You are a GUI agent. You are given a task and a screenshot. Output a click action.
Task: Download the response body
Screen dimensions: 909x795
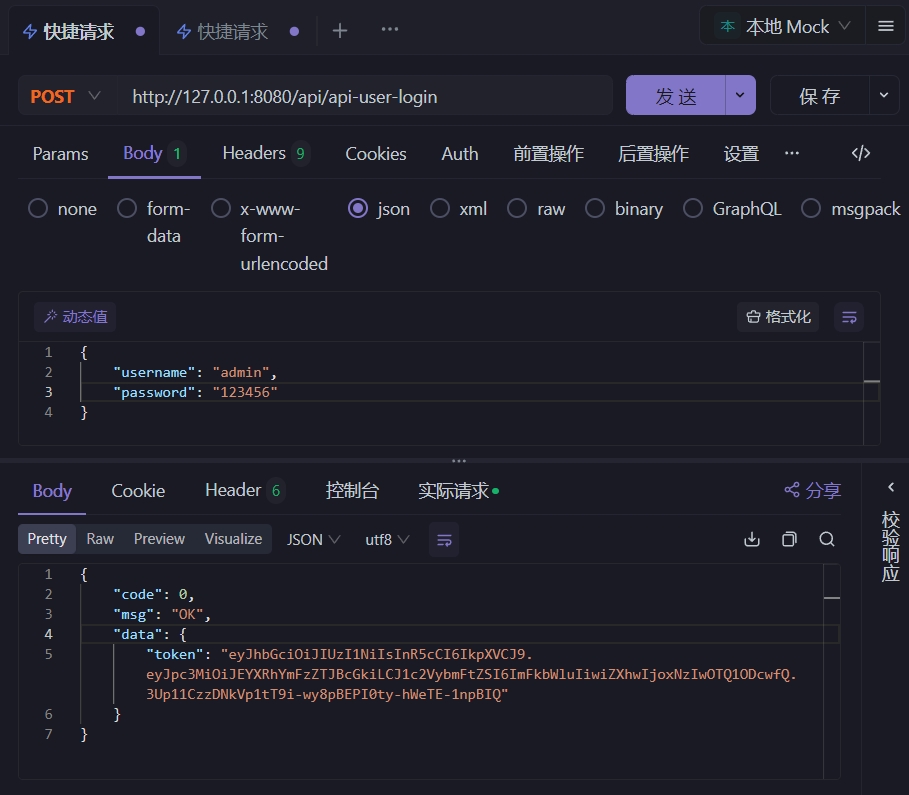pos(752,539)
